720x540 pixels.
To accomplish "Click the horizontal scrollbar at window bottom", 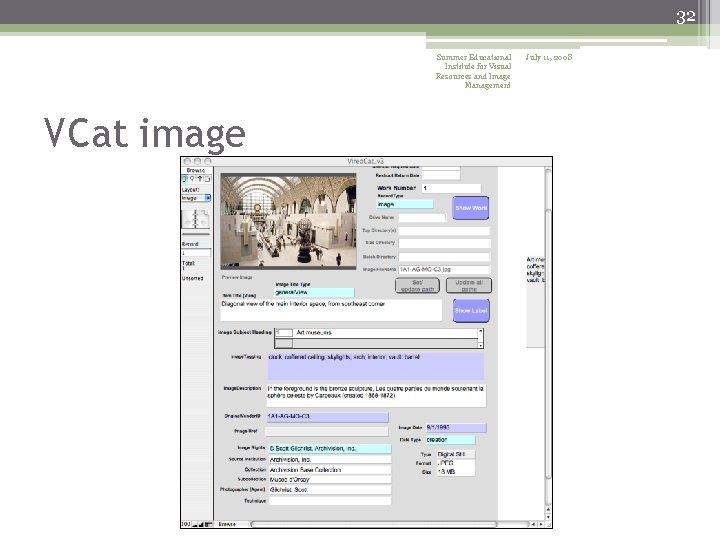I will 373,524.
